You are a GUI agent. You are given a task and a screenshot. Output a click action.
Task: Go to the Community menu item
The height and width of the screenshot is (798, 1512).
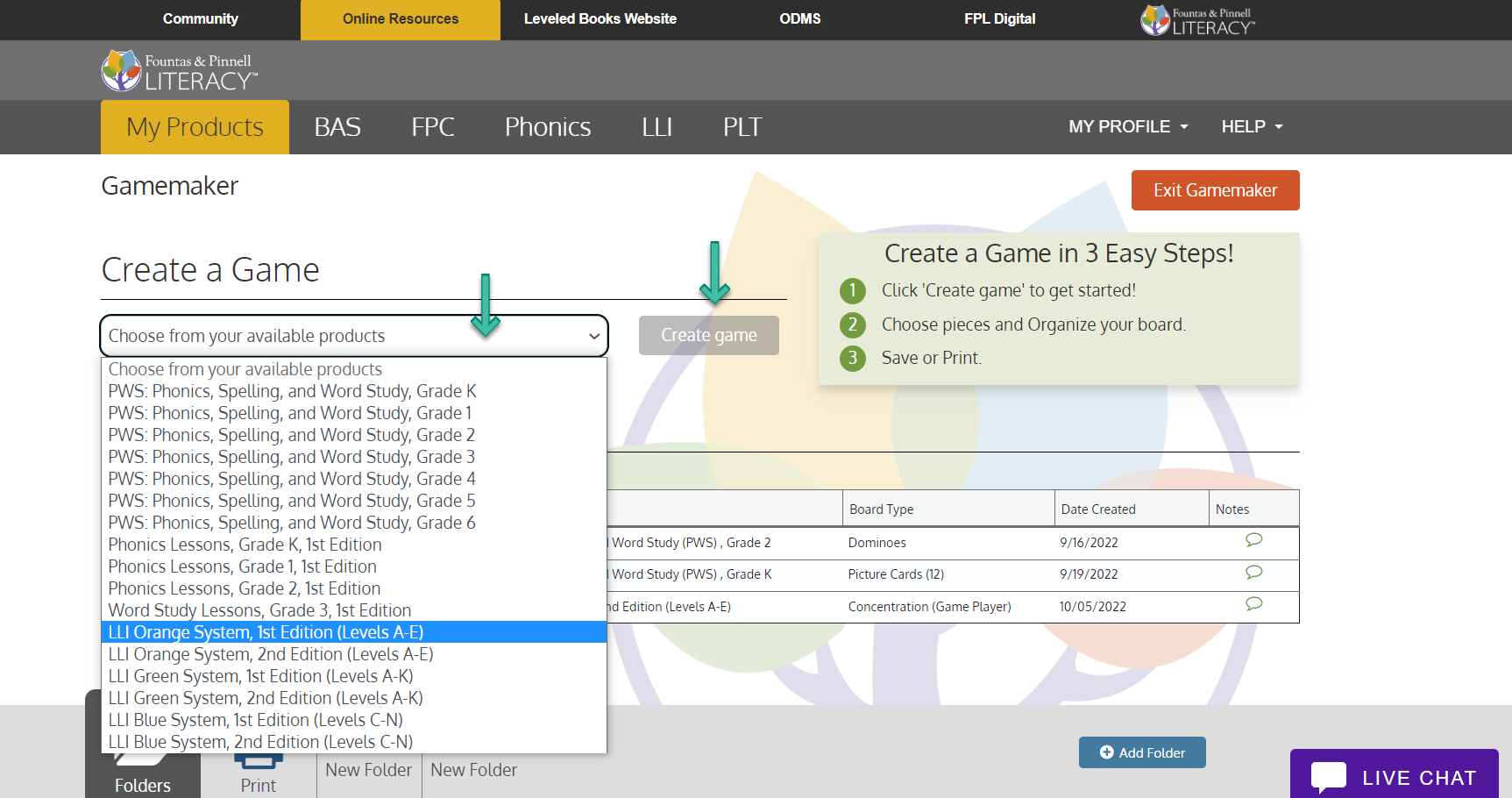coord(200,18)
